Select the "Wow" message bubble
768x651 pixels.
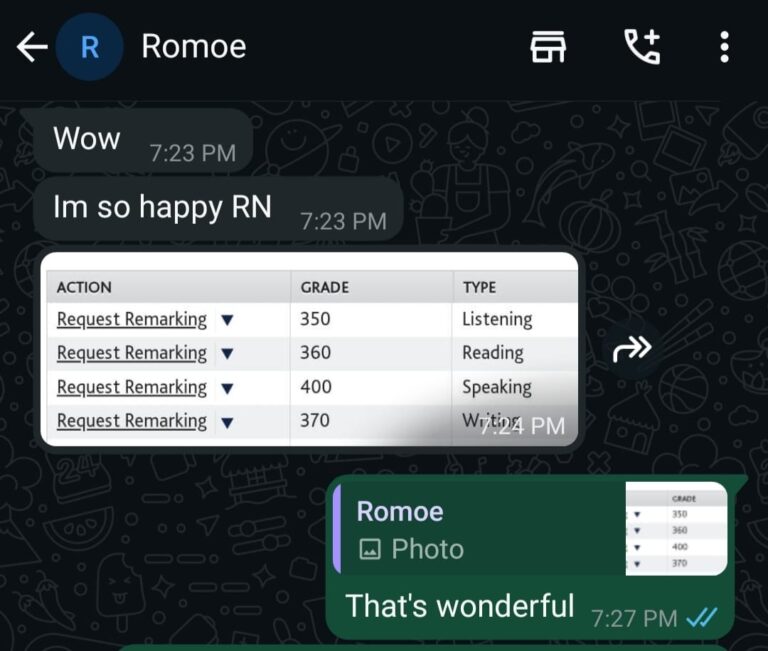click(87, 138)
